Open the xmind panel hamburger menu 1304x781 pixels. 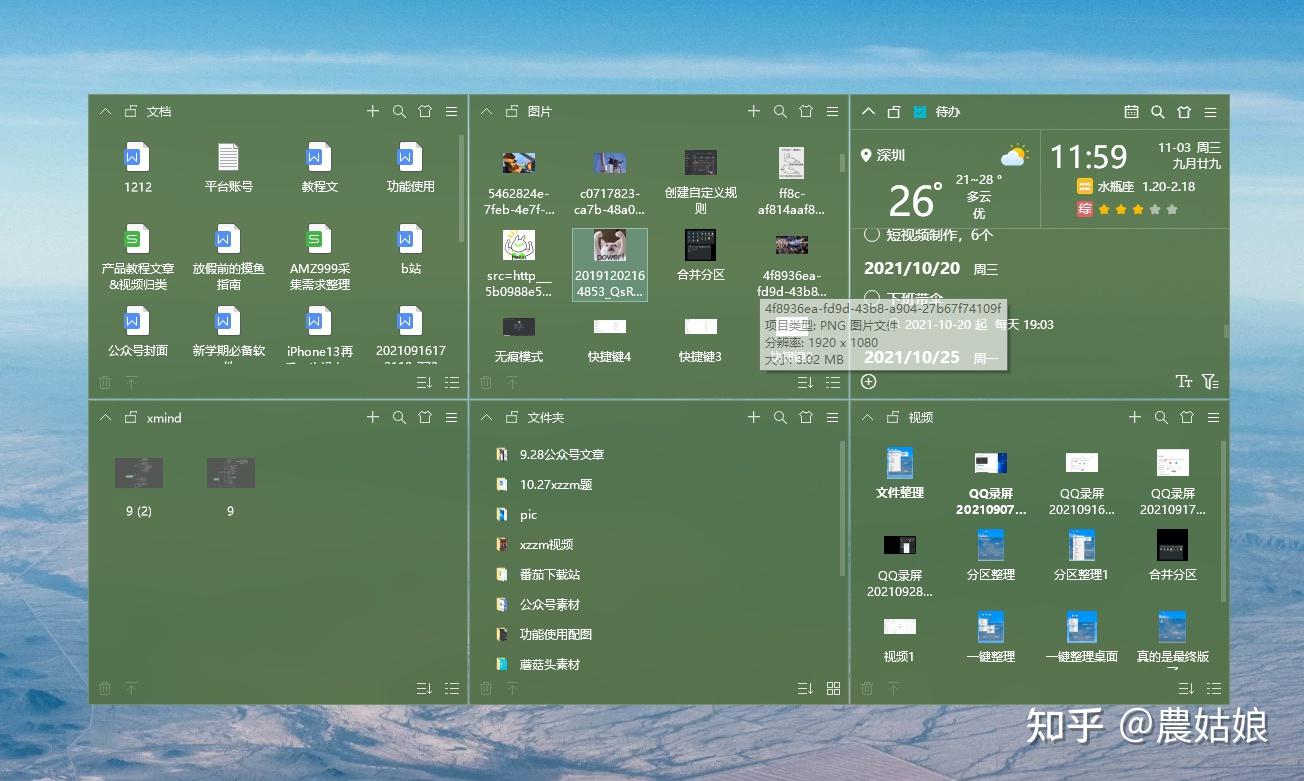(x=452, y=417)
